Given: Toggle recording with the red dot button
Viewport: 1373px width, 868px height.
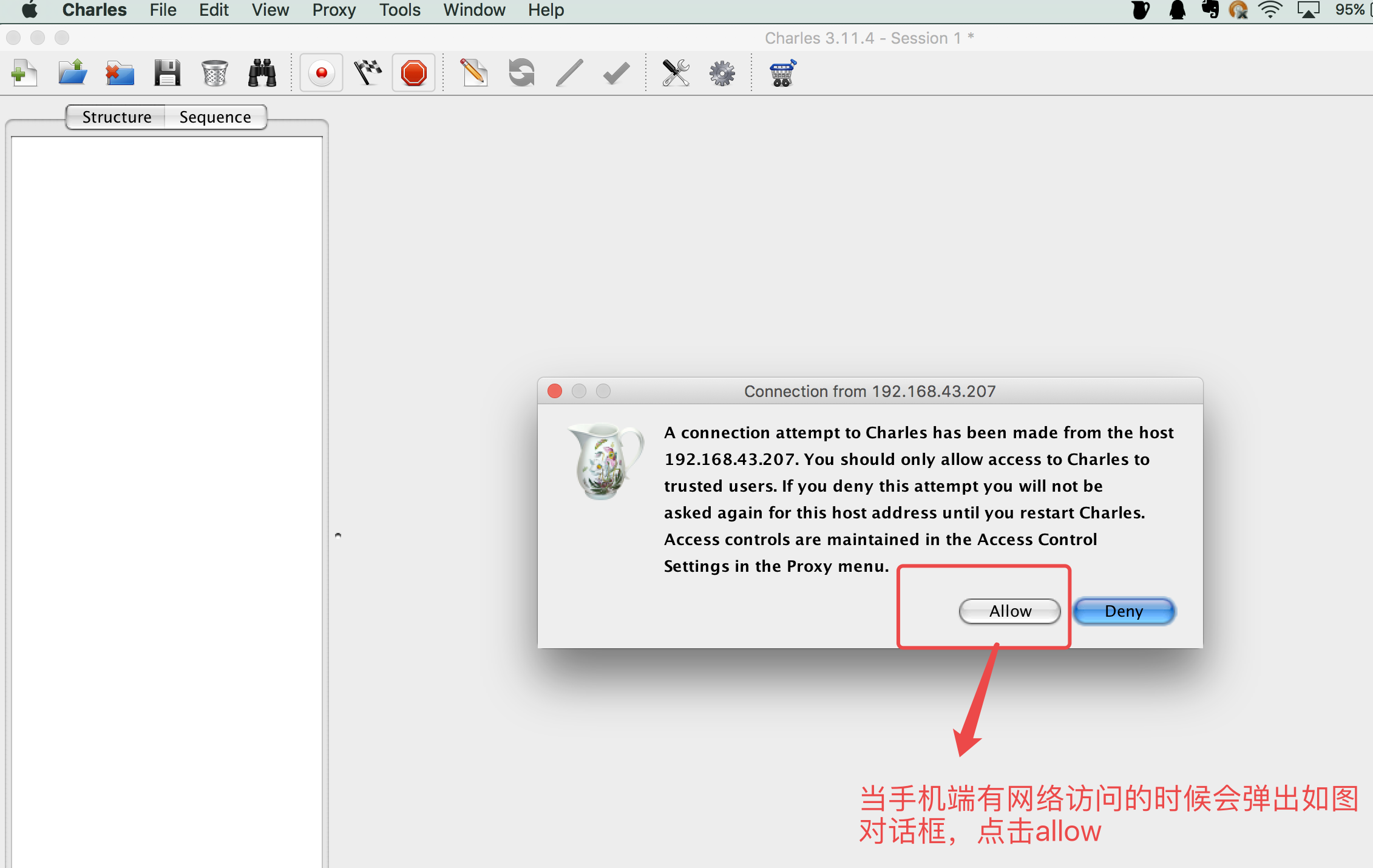Looking at the screenshot, I should [x=321, y=73].
